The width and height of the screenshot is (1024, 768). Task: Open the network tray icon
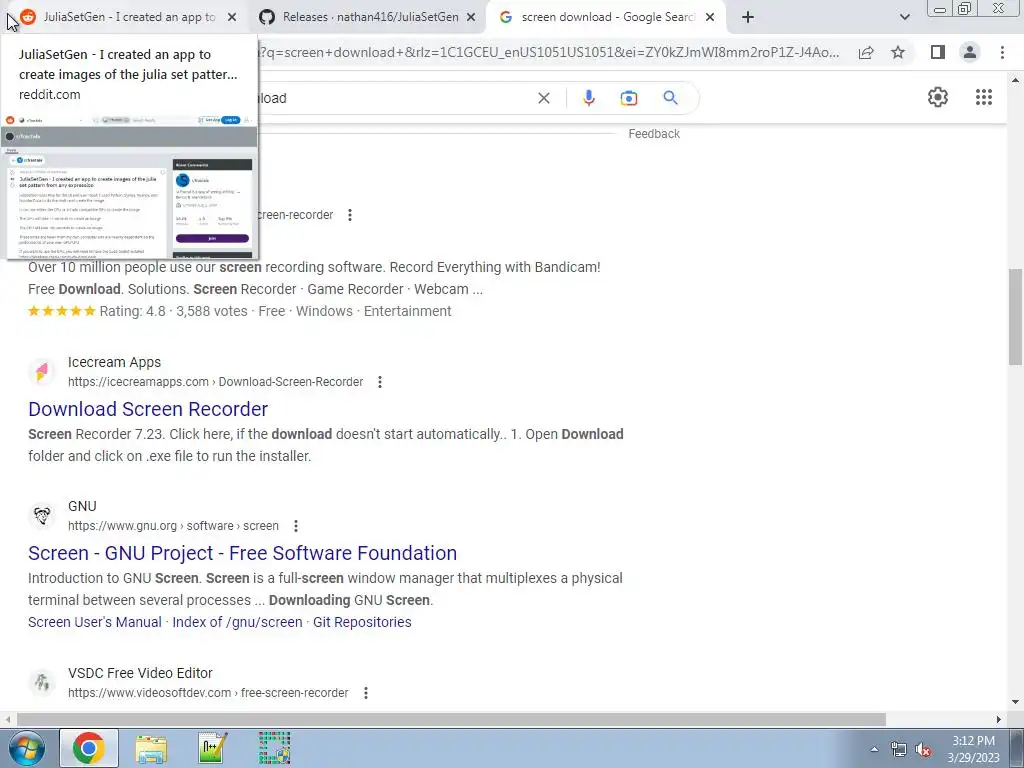[899, 749]
